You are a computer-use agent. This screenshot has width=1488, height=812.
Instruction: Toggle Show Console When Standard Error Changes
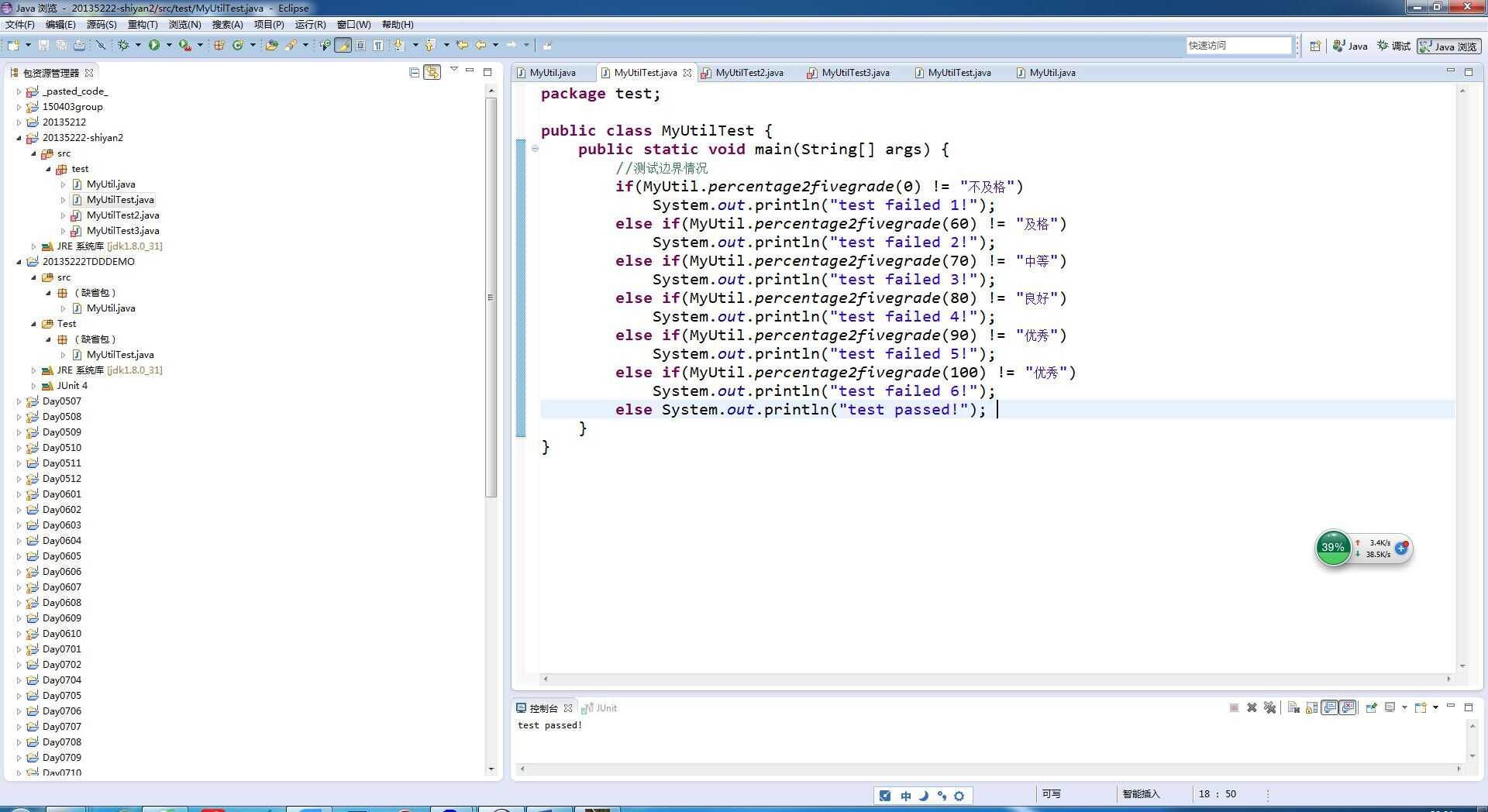pos(1348,707)
